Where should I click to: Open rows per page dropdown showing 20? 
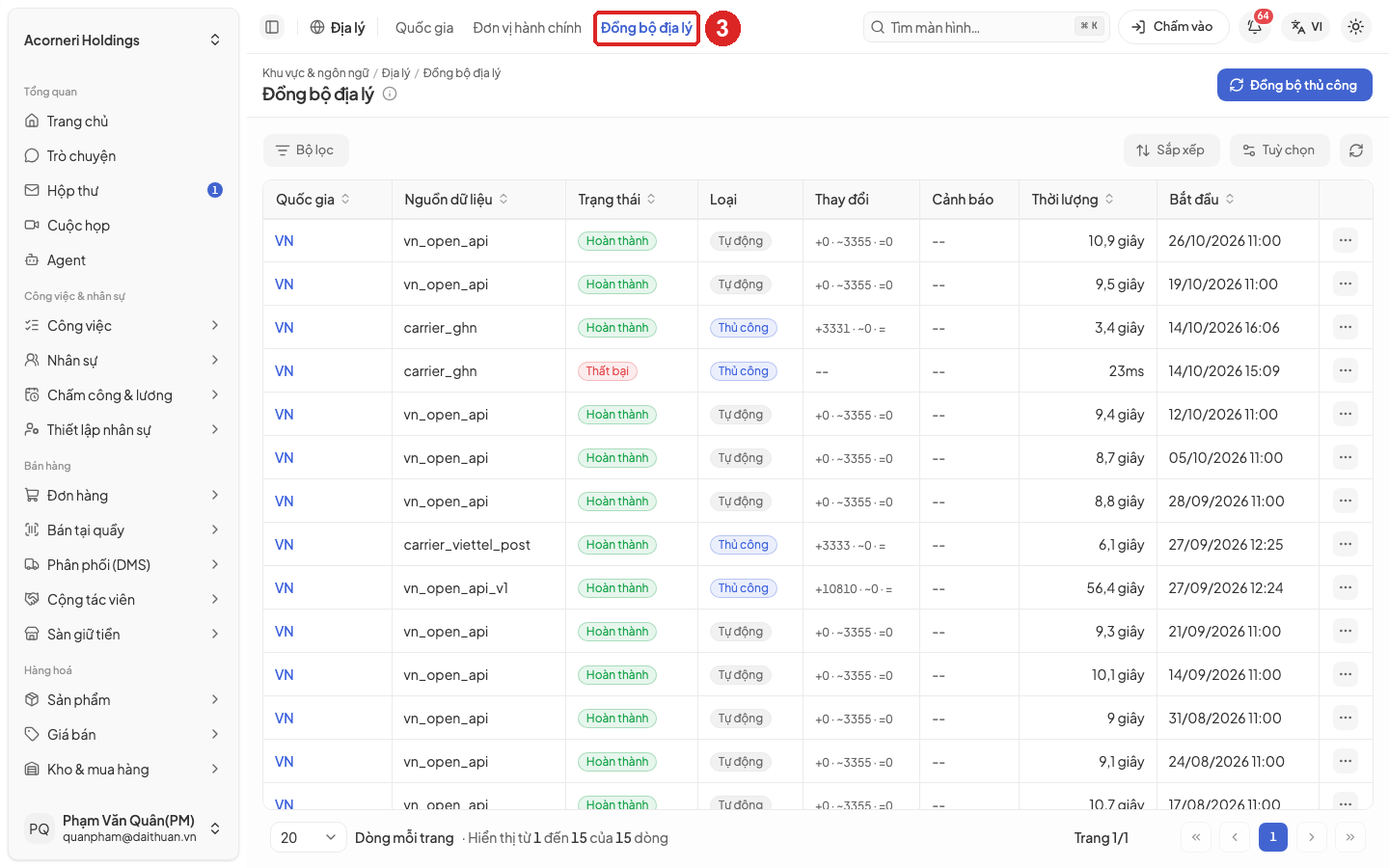pos(308,837)
